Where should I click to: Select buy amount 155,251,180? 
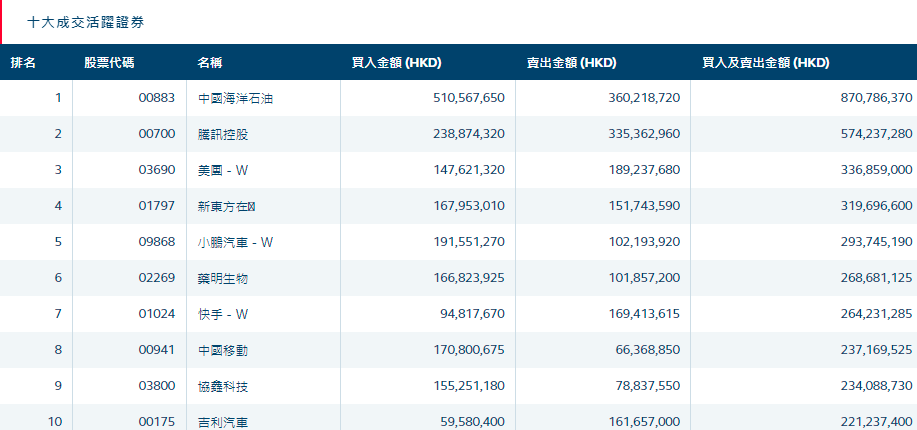(x=469, y=386)
